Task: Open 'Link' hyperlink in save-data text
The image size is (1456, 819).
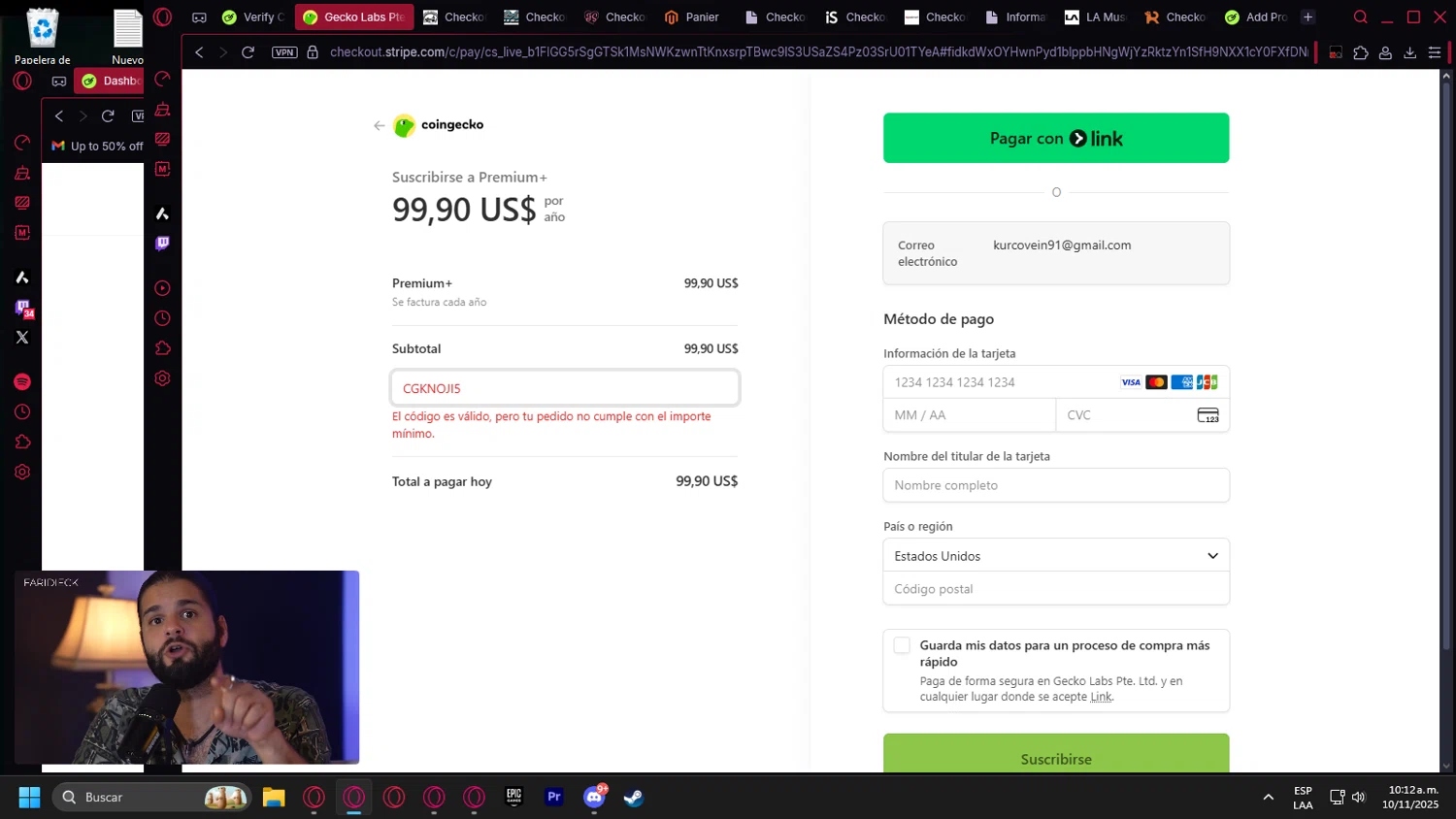Action: pyautogui.click(x=1101, y=697)
